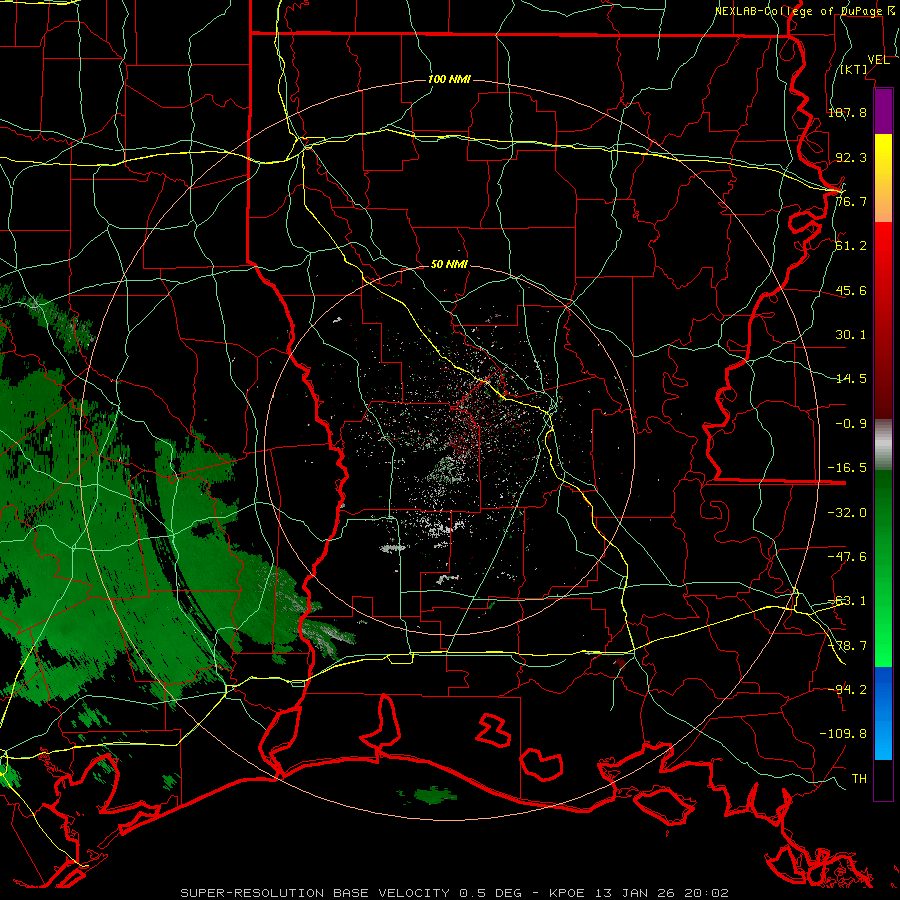Click the -78.7 velocity scale value
Viewport: 900px width, 900px height.
(x=847, y=646)
